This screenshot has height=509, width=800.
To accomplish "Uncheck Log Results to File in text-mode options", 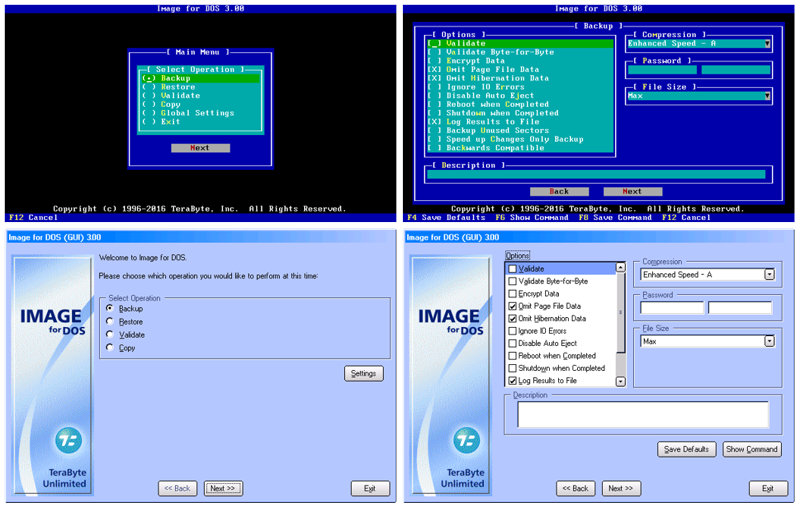I will [x=520, y=121].
